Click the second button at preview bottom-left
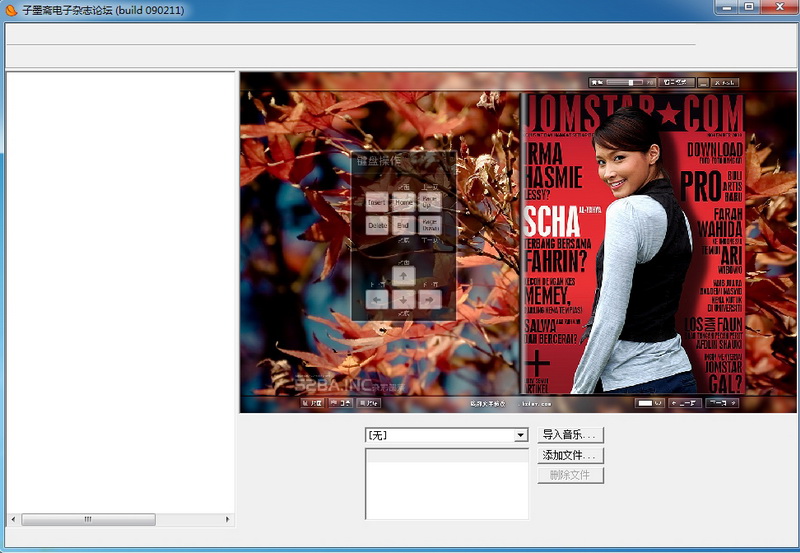 (341, 403)
